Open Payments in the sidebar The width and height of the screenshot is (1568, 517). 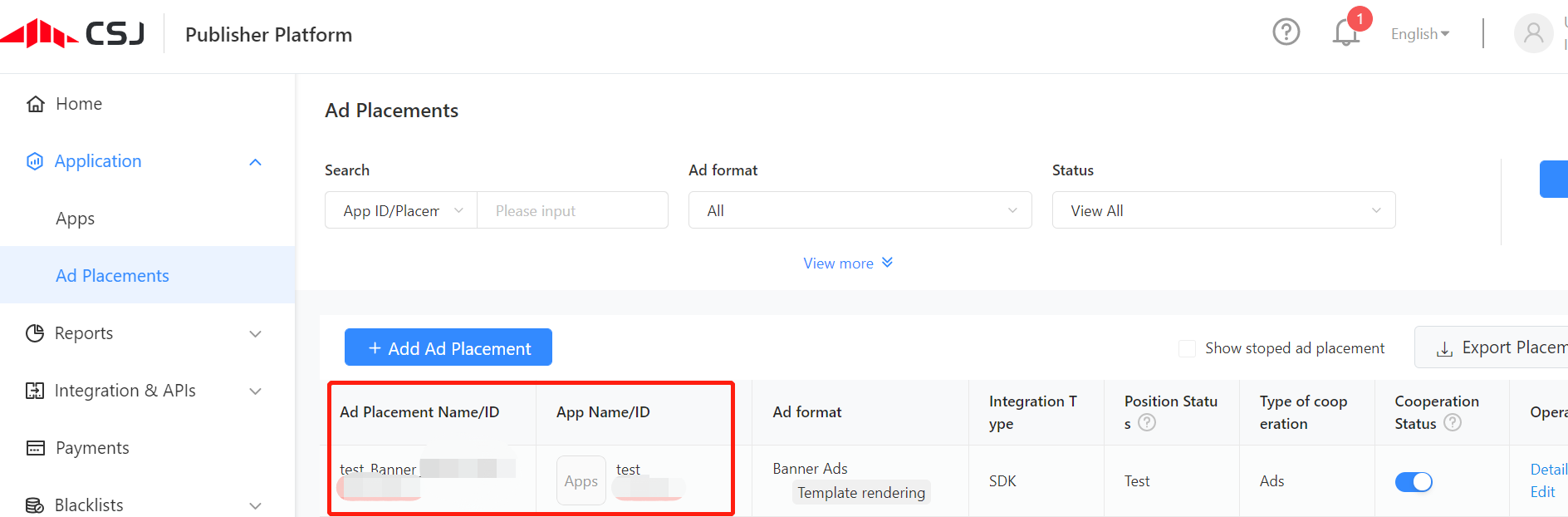click(x=91, y=448)
